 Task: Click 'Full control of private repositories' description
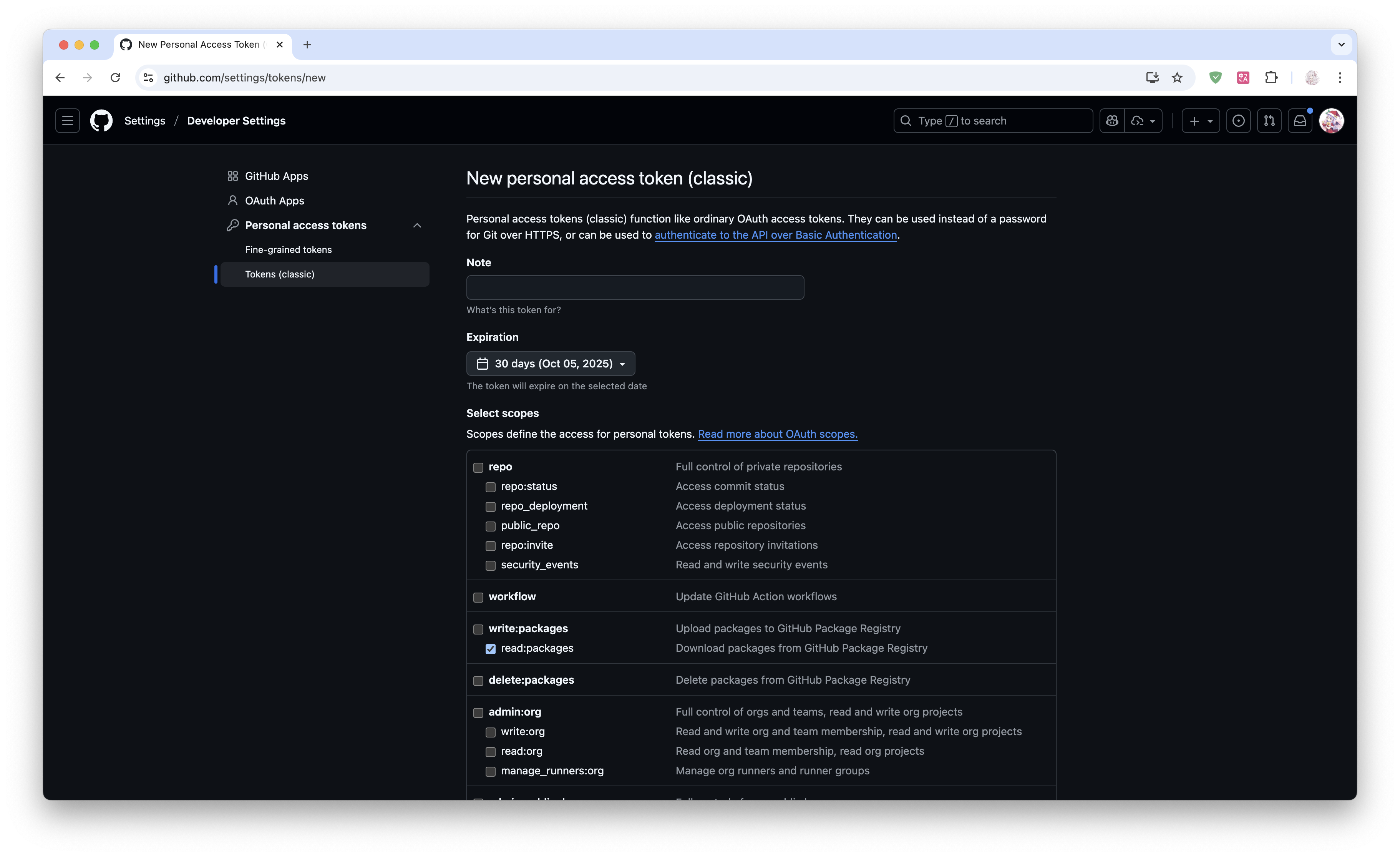click(x=758, y=467)
